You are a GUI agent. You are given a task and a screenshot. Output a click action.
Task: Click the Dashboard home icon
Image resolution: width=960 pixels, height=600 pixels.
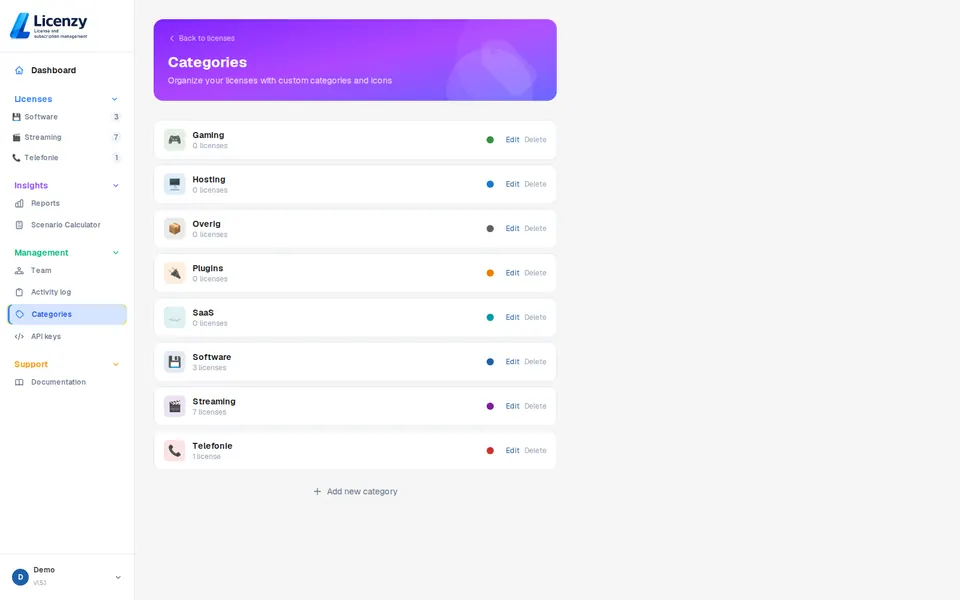[19, 70]
